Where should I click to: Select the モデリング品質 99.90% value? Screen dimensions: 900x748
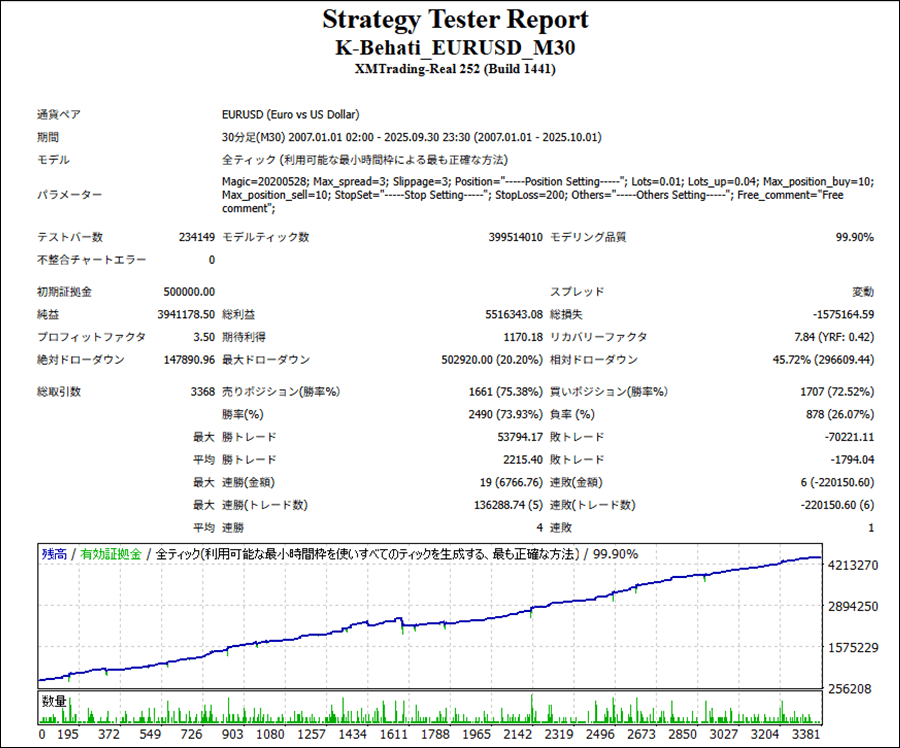(854, 237)
